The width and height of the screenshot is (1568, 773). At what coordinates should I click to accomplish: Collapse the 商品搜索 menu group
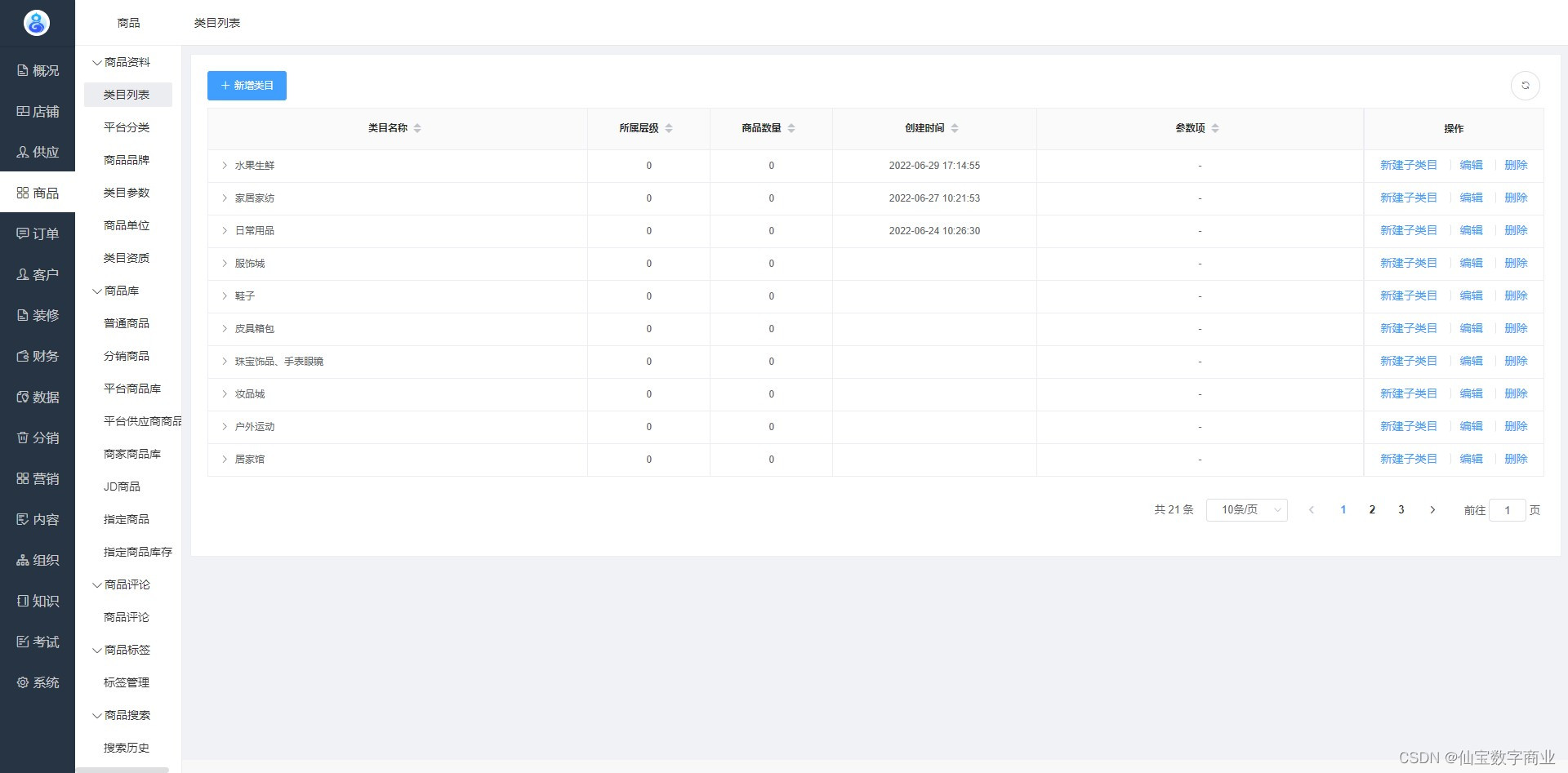click(x=122, y=716)
